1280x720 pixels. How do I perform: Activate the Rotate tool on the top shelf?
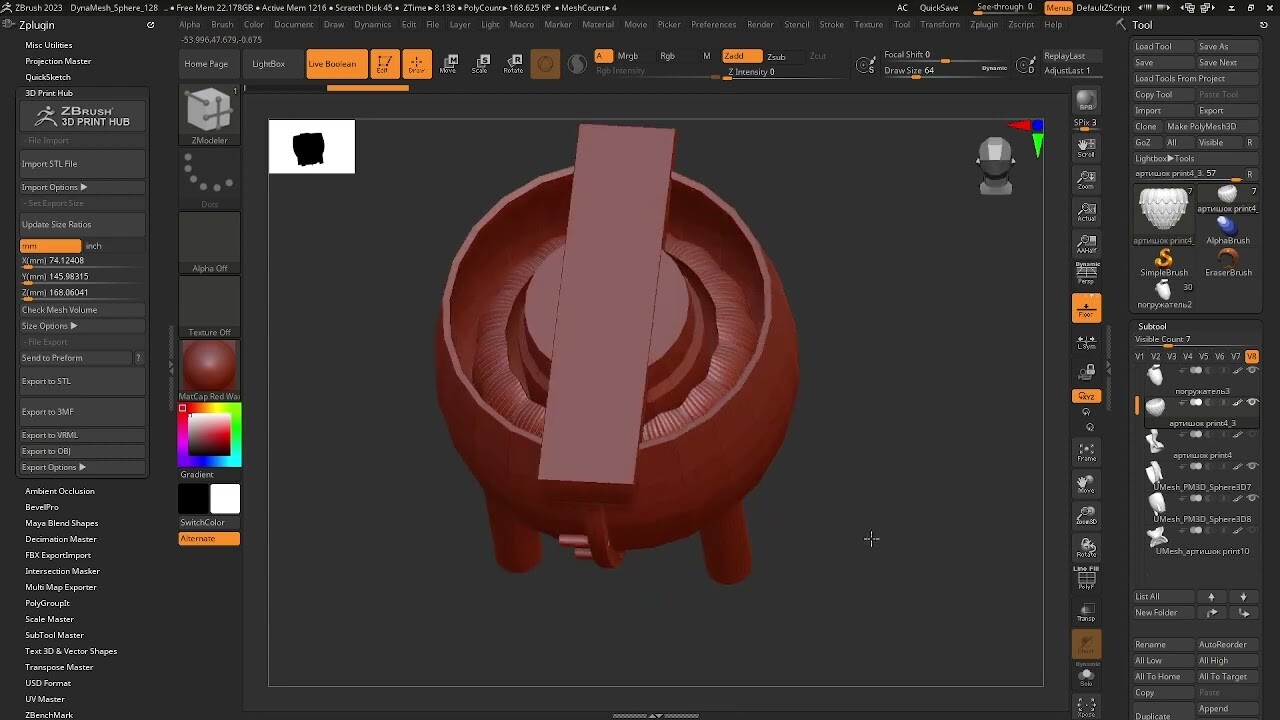[x=513, y=64]
